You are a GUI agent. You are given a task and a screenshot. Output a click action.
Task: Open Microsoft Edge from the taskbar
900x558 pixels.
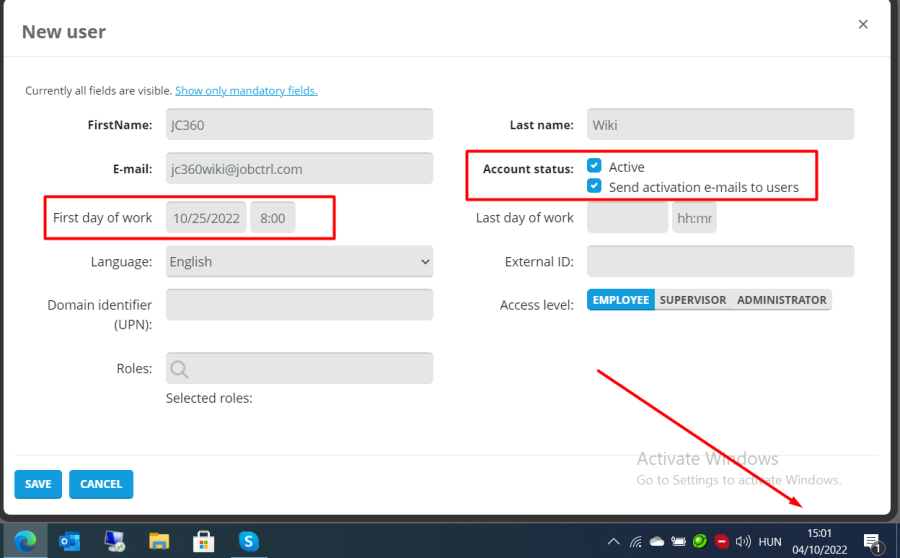pos(25,541)
